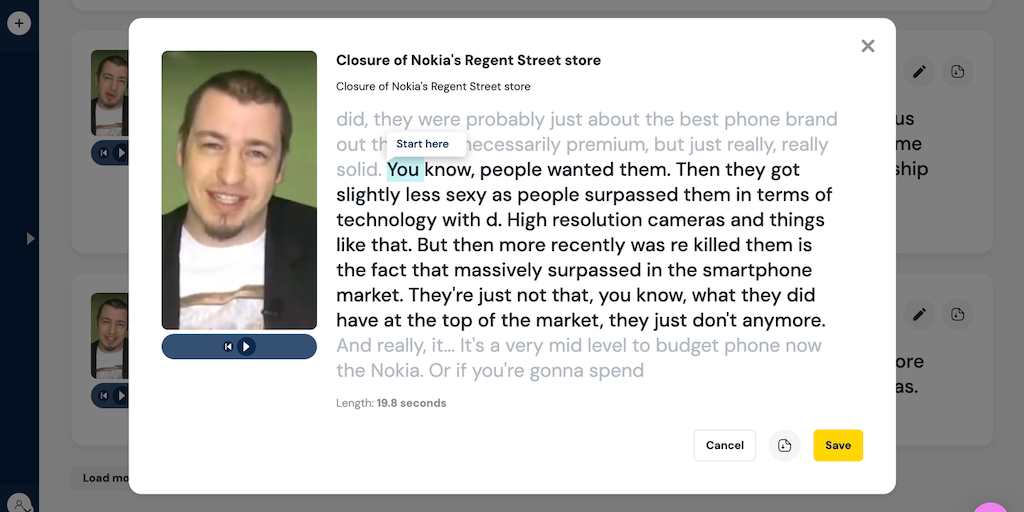Click the plus icon in the sidebar
Screen dimensions: 1024x512
[19, 22]
